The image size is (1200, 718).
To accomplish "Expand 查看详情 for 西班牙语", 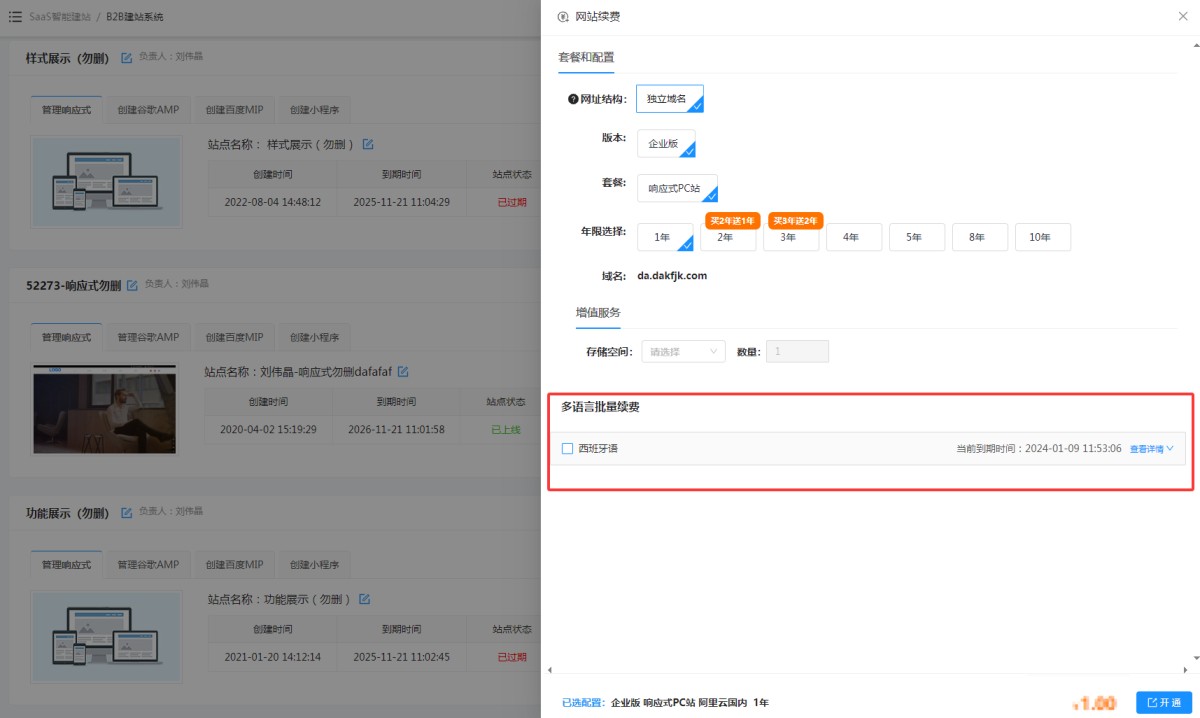I will pos(1151,449).
